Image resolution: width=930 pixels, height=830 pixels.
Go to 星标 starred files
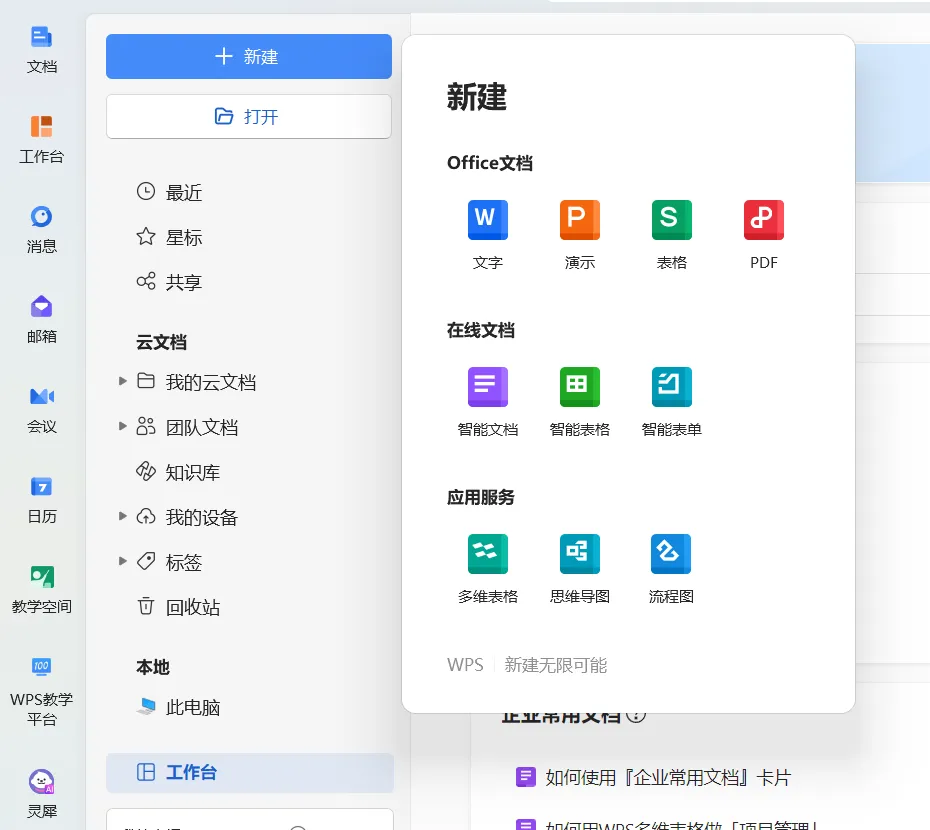tap(169, 237)
